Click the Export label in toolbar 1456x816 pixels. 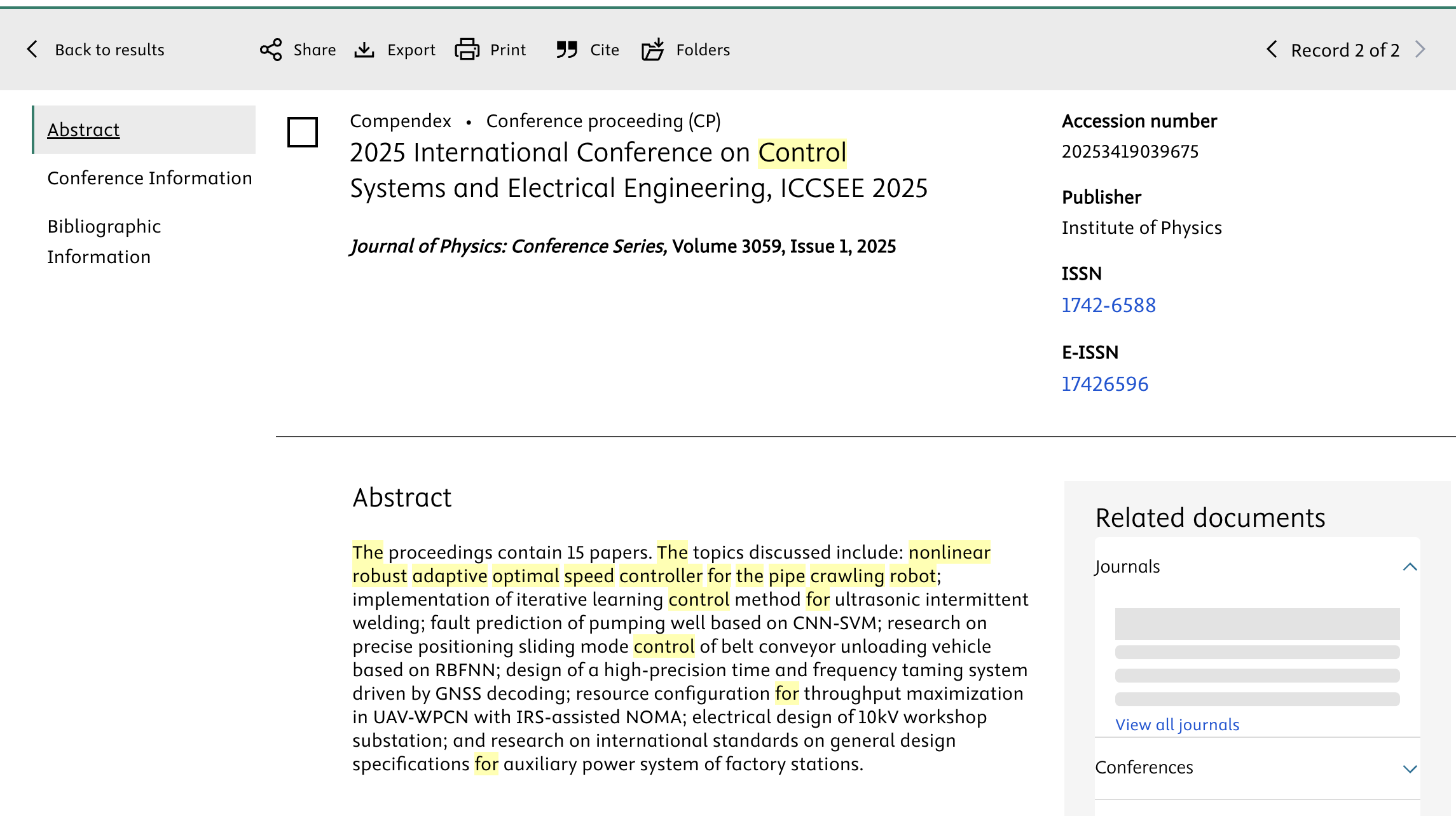[x=411, y=50]
